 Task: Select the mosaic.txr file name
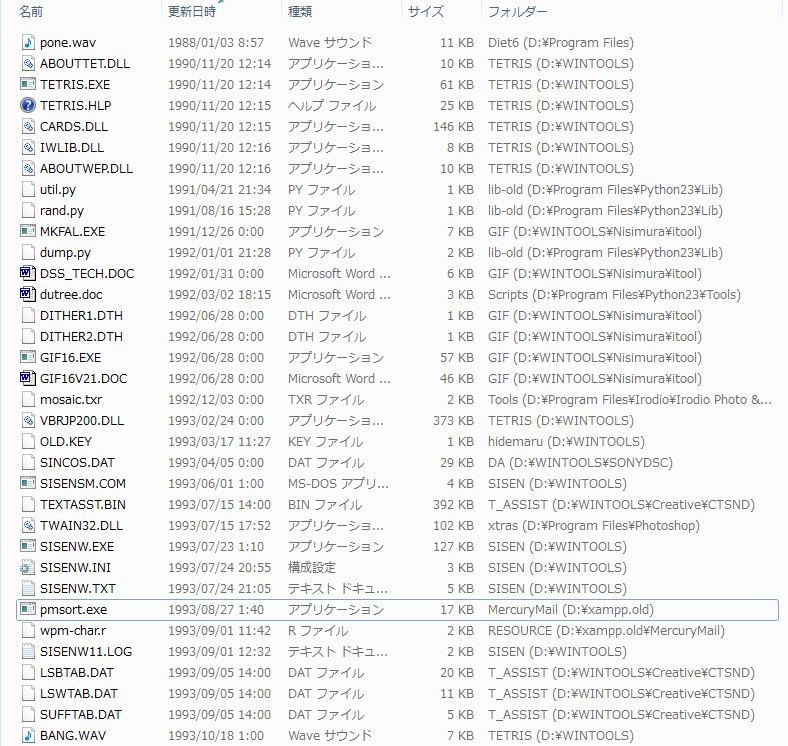[x=71, y=400]
